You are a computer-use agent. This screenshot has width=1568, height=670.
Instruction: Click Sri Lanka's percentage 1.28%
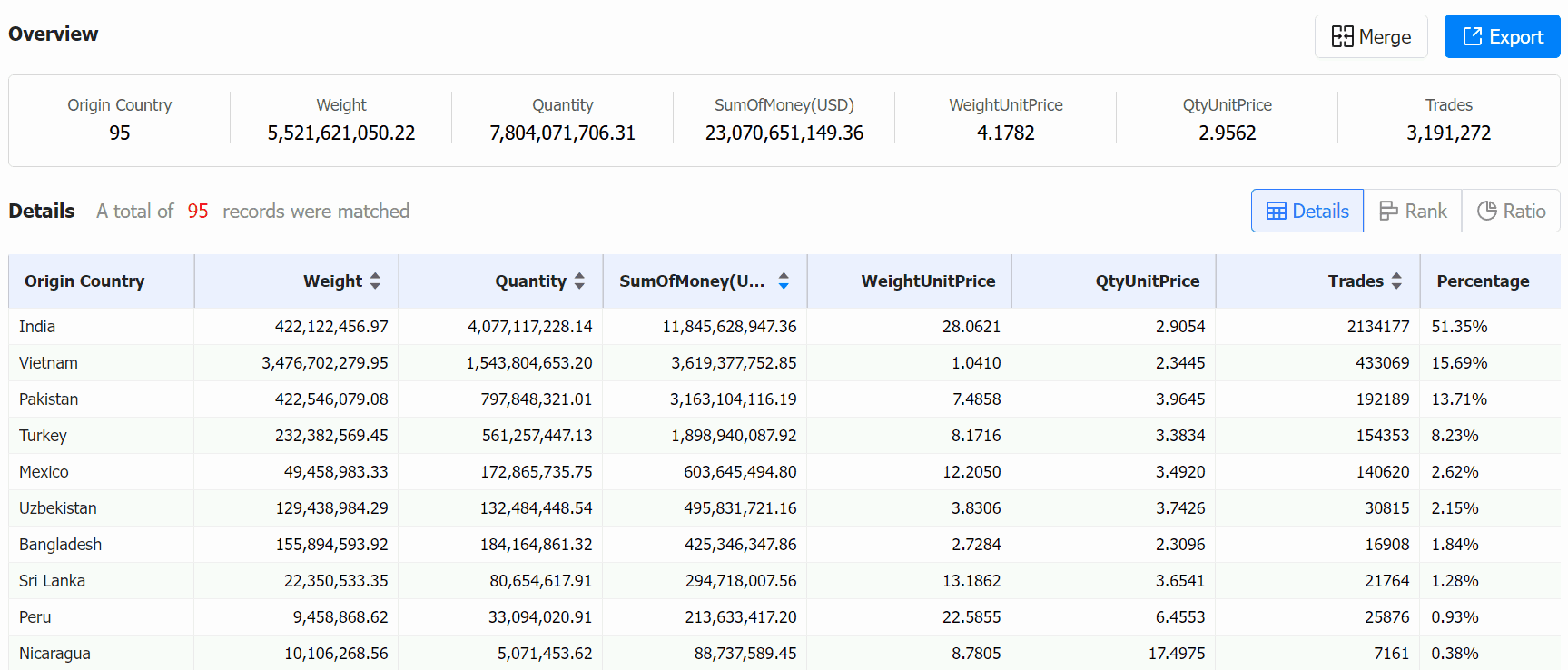click(x=1455, y=581)
